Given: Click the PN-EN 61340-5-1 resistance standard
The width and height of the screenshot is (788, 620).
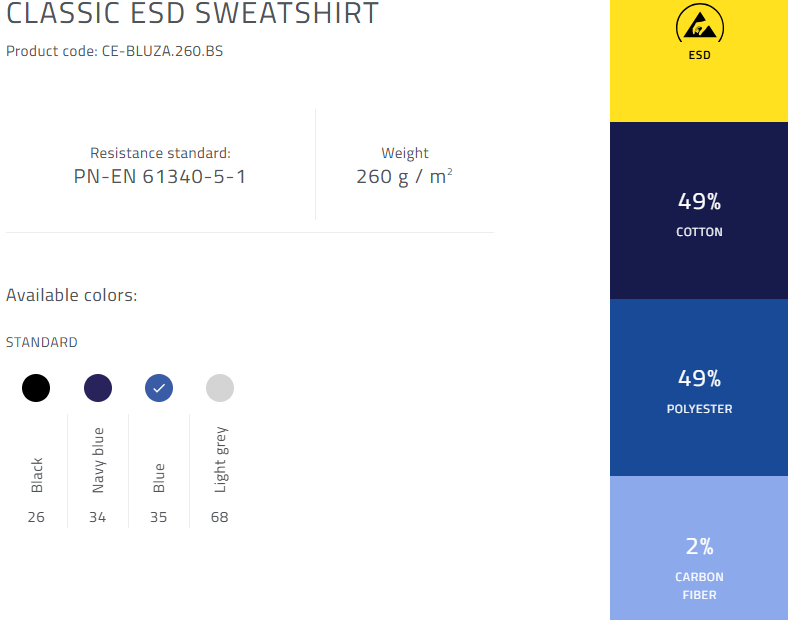Looking at the screenshot, I should [160, 177].
